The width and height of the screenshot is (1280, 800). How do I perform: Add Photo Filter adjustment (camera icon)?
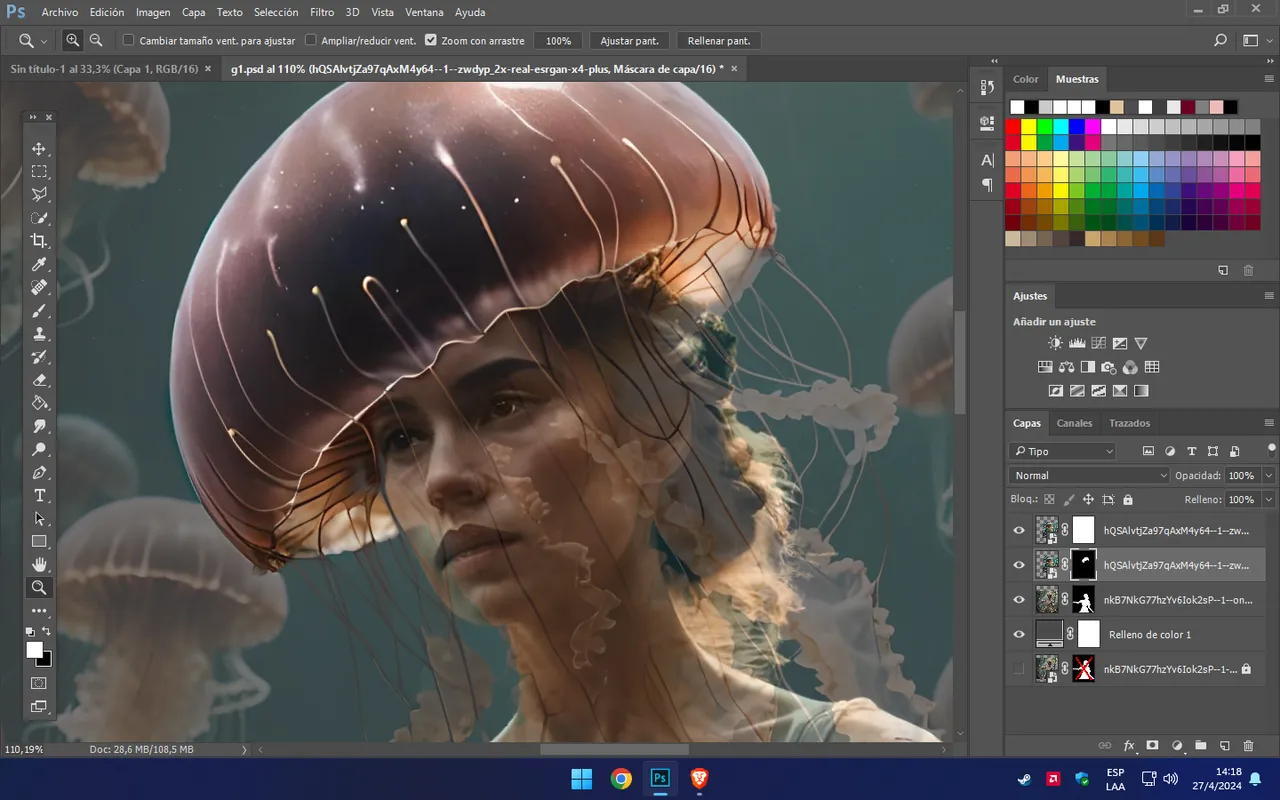pos(1109,367)
